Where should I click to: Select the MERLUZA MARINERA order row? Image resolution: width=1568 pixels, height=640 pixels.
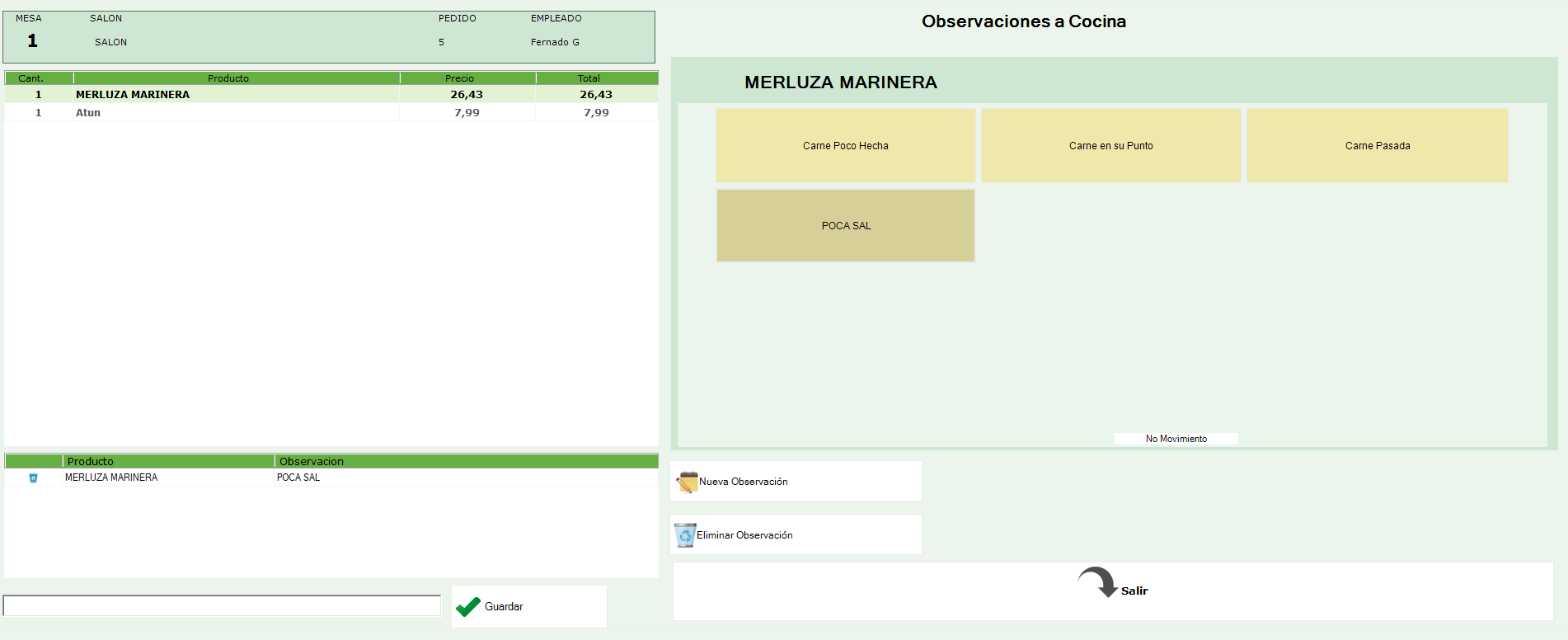pos(133,95)
